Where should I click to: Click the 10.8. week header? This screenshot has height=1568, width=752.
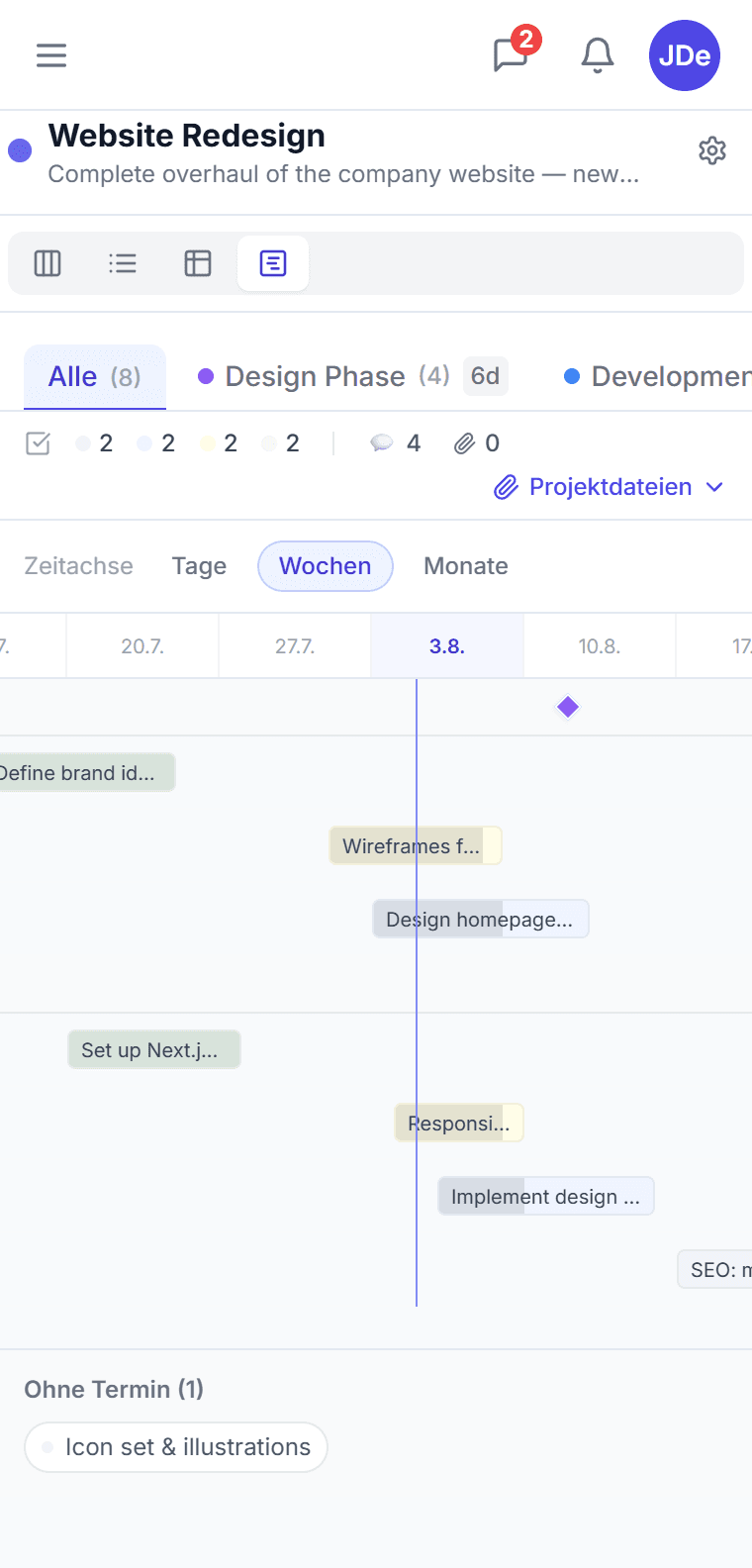coord(600,646)
